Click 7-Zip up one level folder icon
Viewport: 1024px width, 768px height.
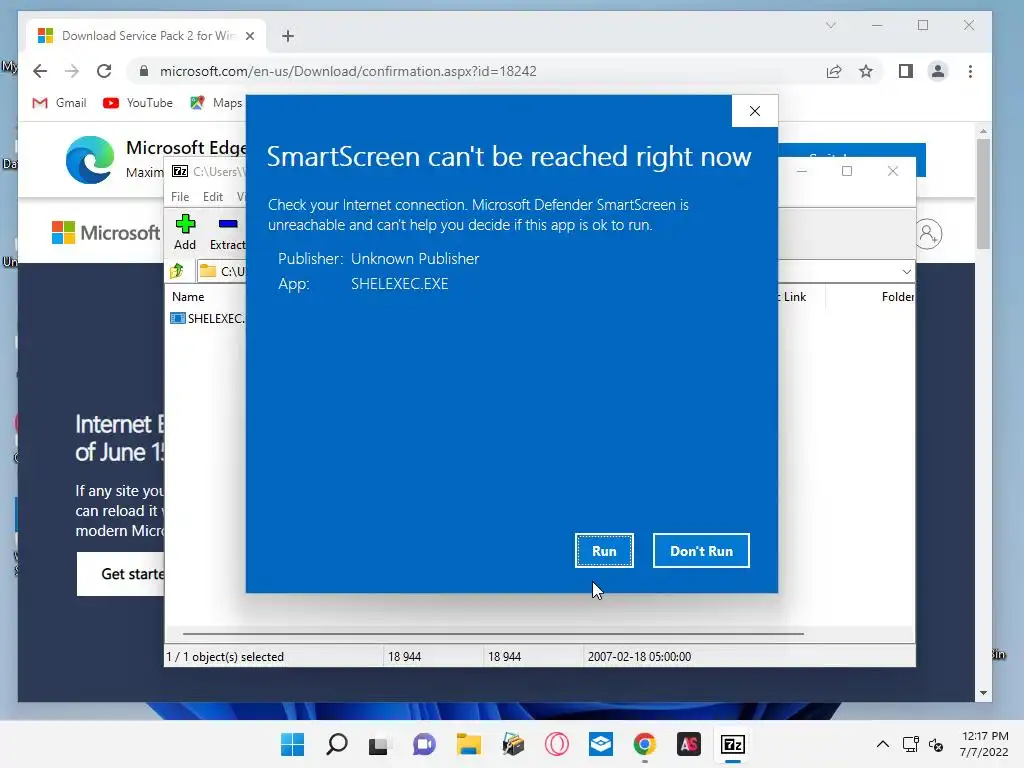click(177, 271)
